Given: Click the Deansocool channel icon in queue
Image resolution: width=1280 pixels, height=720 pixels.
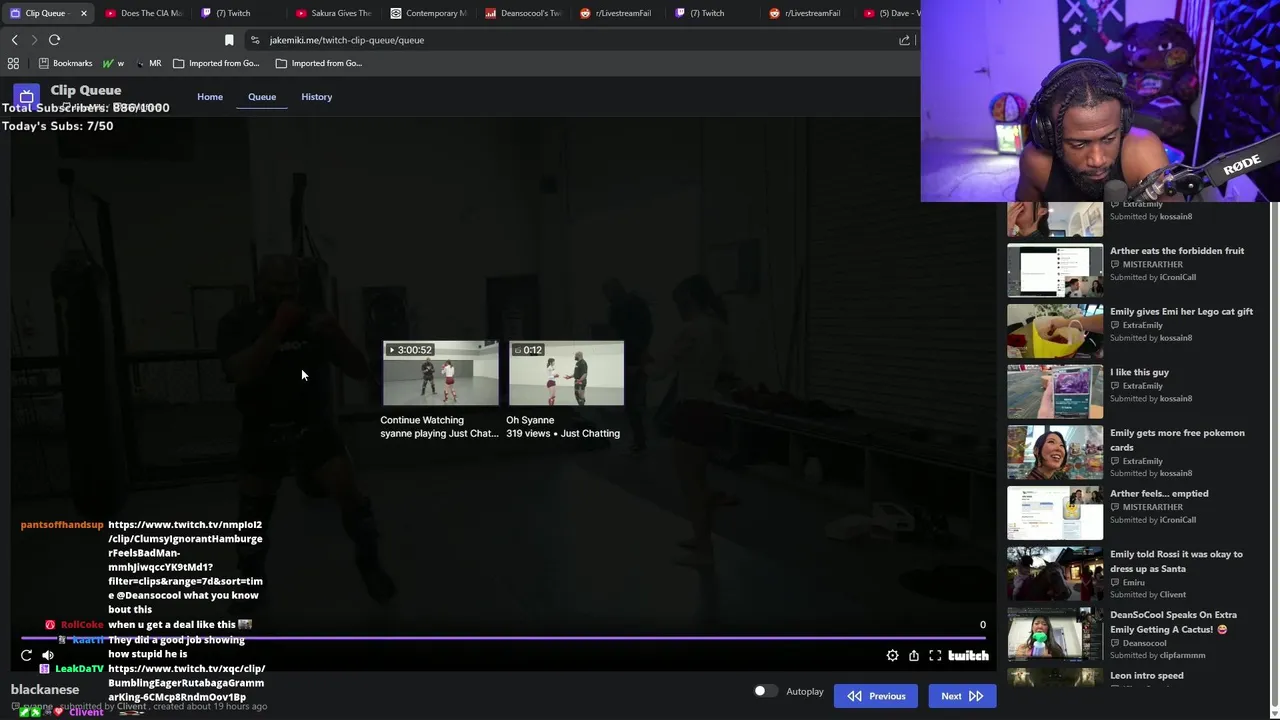Looking at the screenshot, I should coord(1115,643).
